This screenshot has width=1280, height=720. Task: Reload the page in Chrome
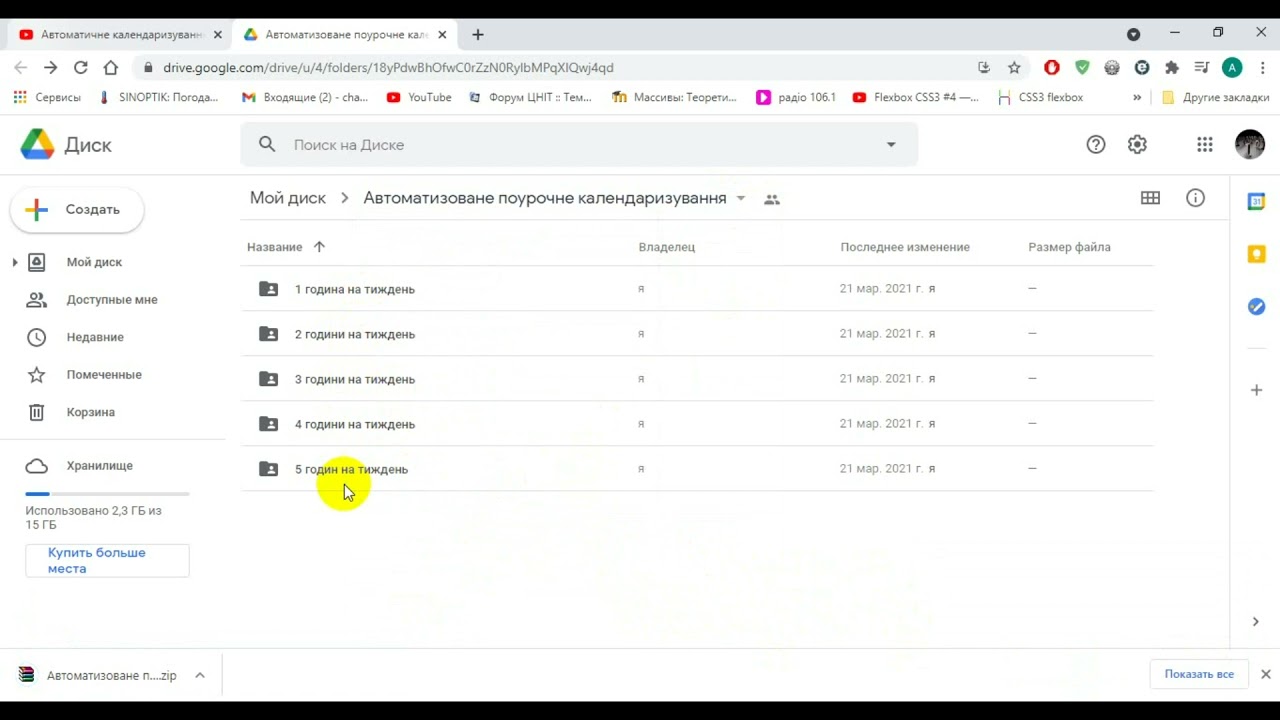81,67
